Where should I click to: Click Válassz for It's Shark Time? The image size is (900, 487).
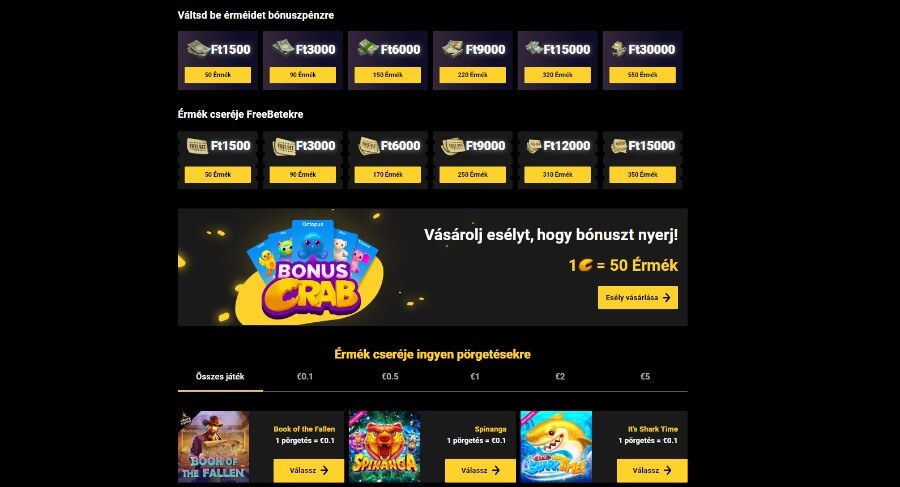pyautogui.click(x=652, y=470)
